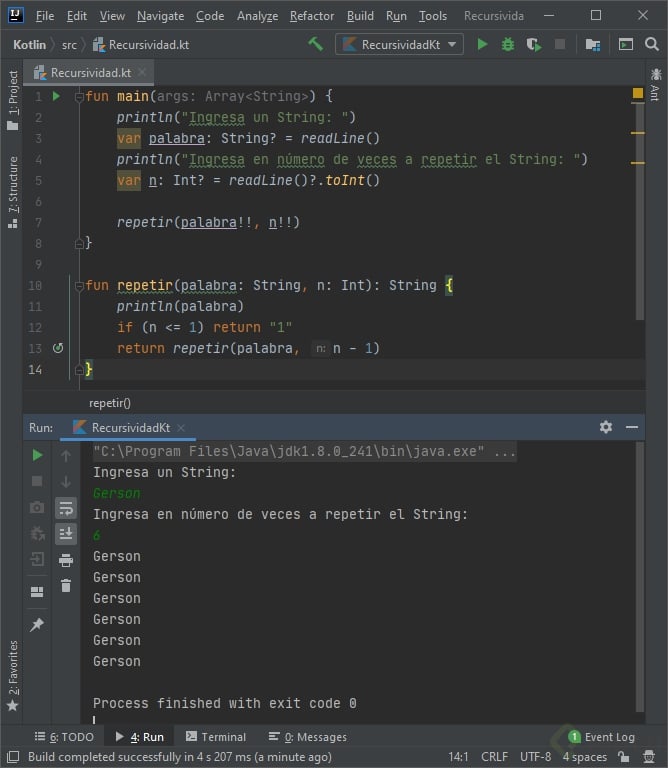Debug RecursividadKt with the bug icon

[508, 45]
